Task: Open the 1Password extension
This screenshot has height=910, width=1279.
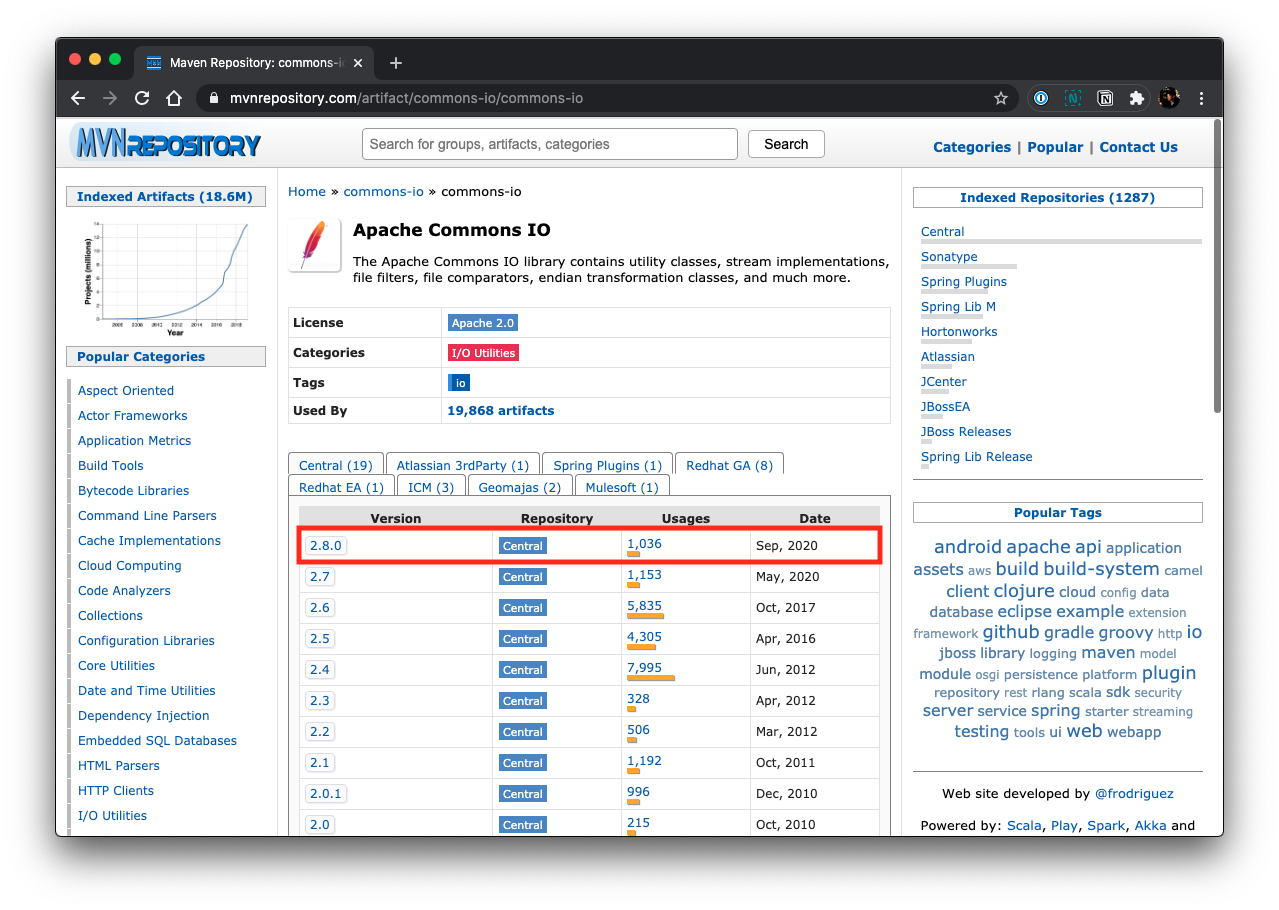Action: [x=1041, y=98]
